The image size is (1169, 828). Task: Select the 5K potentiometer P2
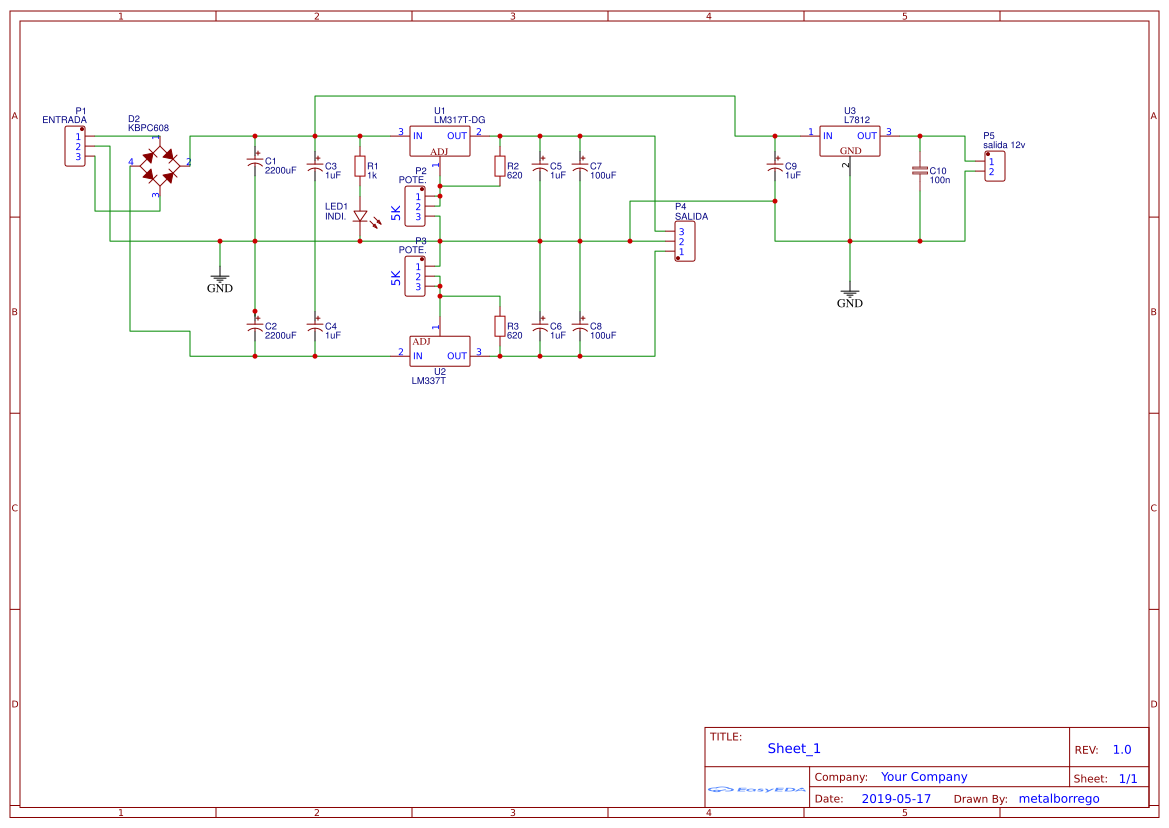[x=417, y=207]
